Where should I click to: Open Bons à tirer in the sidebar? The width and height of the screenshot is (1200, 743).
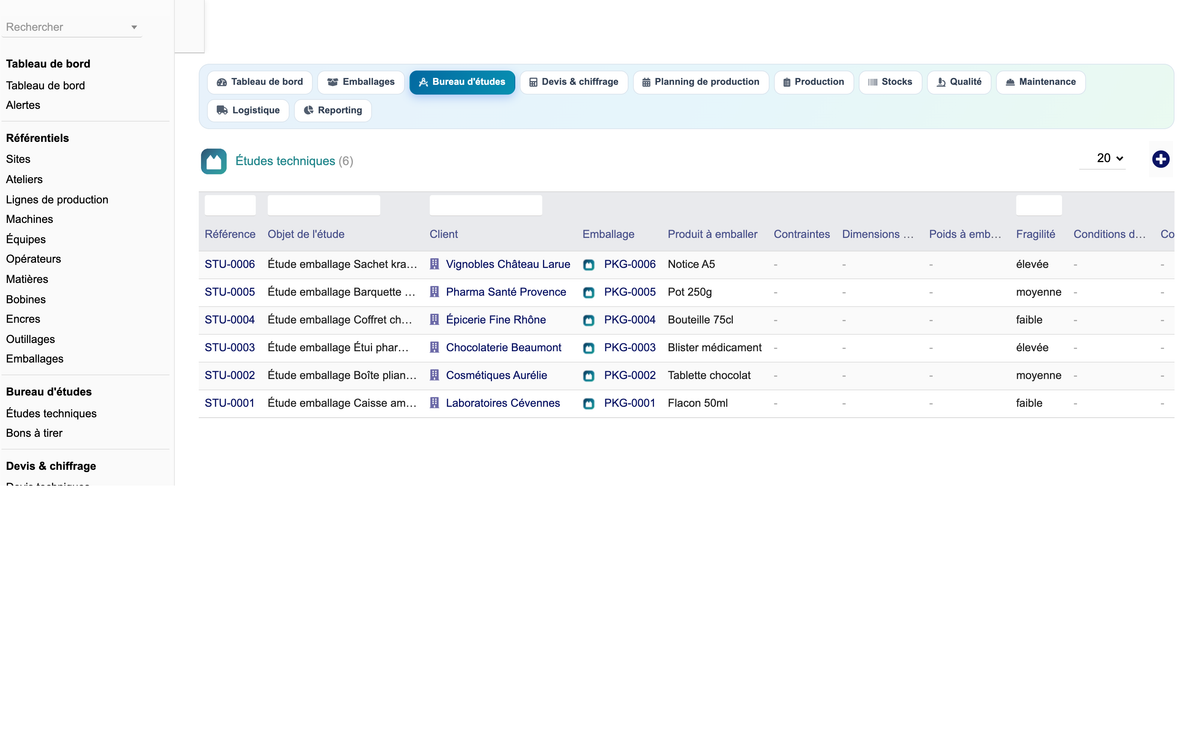pos(34,433)
